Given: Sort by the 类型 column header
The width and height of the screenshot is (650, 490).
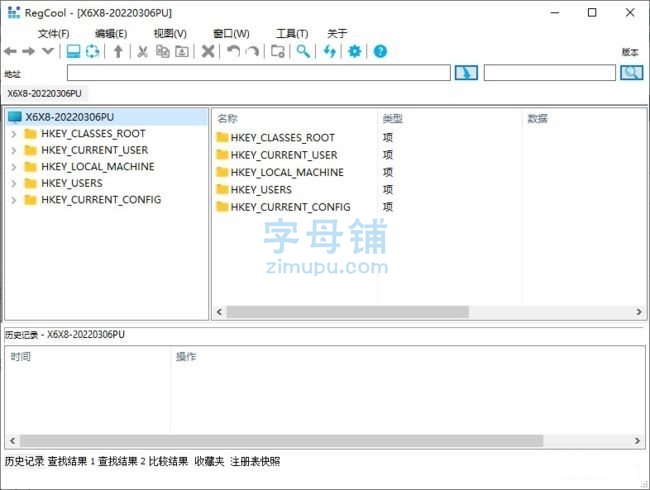Looking at the screenshot, I should pos(392,119).
